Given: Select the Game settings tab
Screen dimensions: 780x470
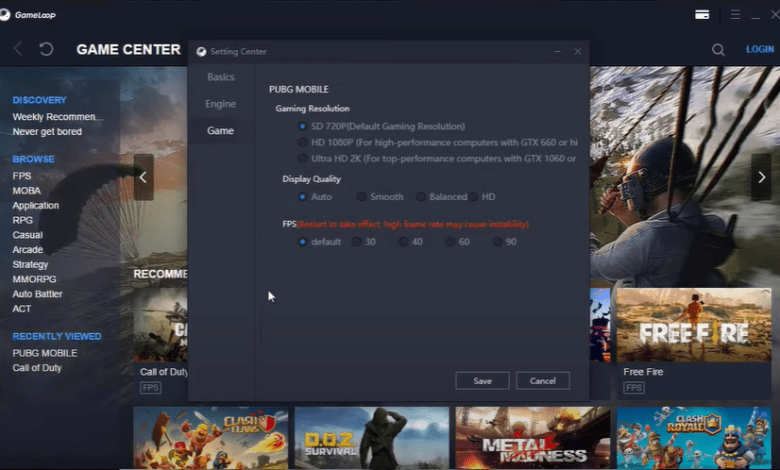Looking at the screenshot, I should pyautogui.click(x=220, y=131).
